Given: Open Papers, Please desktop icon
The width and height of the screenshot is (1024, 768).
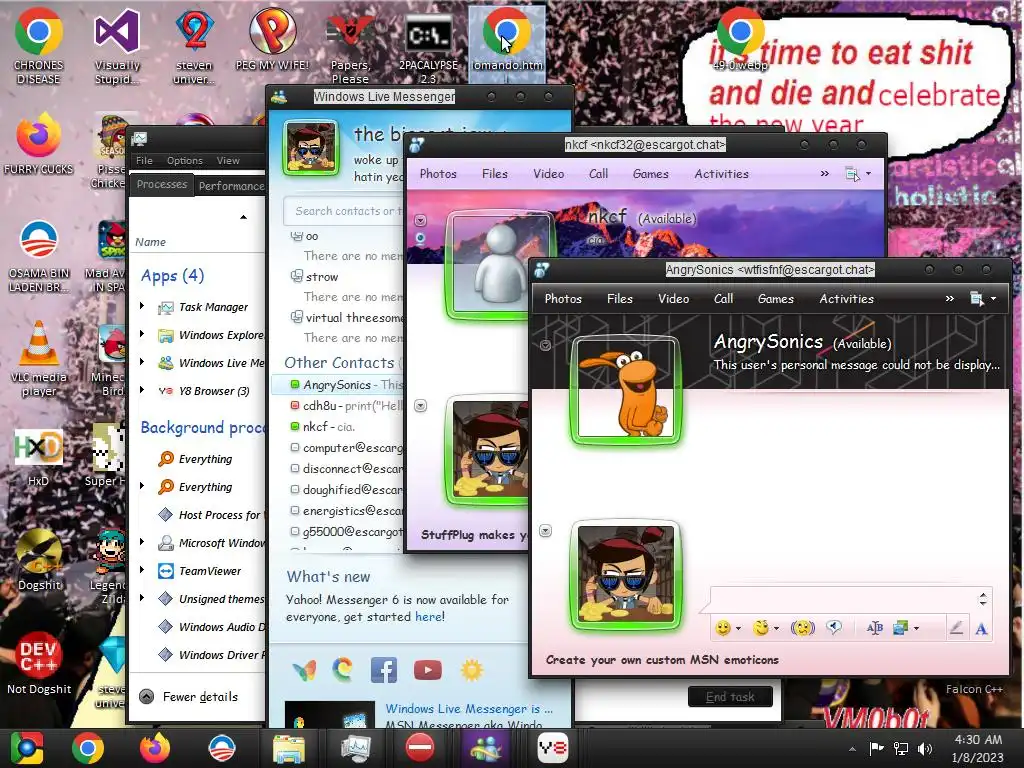Looking at the screenshot, I should pyautogui.click(x=351, y=47).
